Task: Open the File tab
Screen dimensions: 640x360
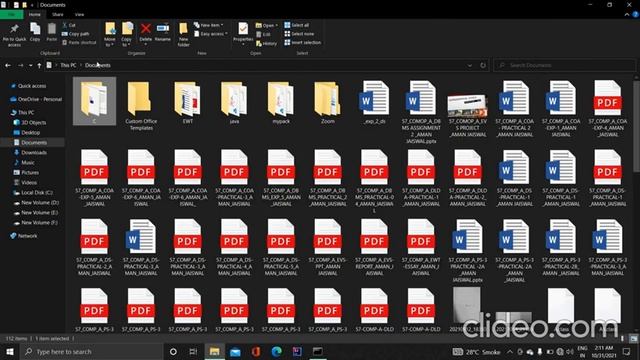Action: (11, 14)
